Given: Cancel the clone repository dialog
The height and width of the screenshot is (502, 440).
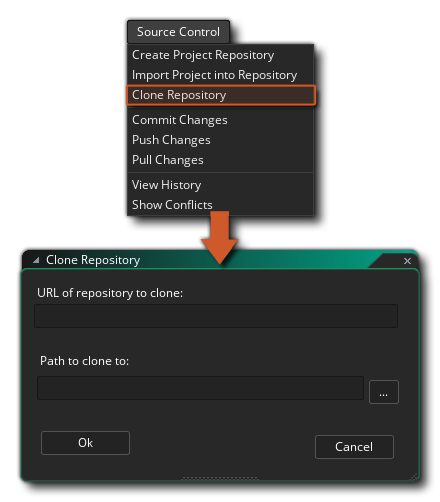Looking at the screenshot, I should click(354, 447).
